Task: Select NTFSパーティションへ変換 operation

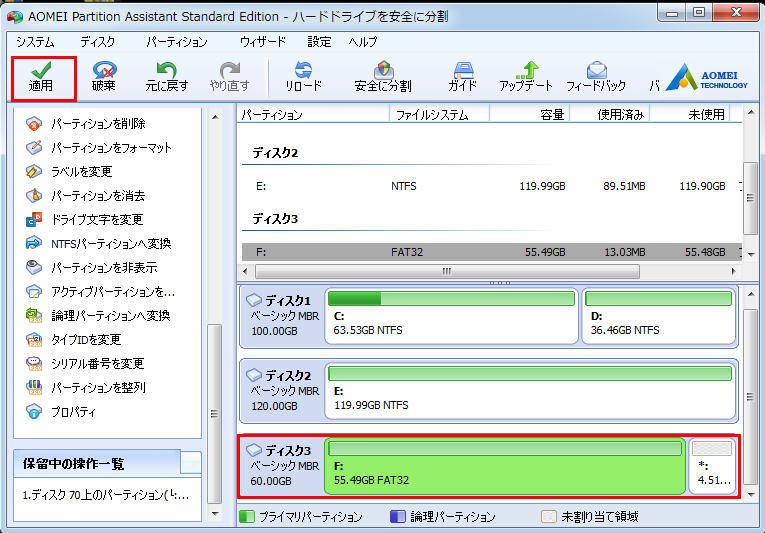Action: 98,244
